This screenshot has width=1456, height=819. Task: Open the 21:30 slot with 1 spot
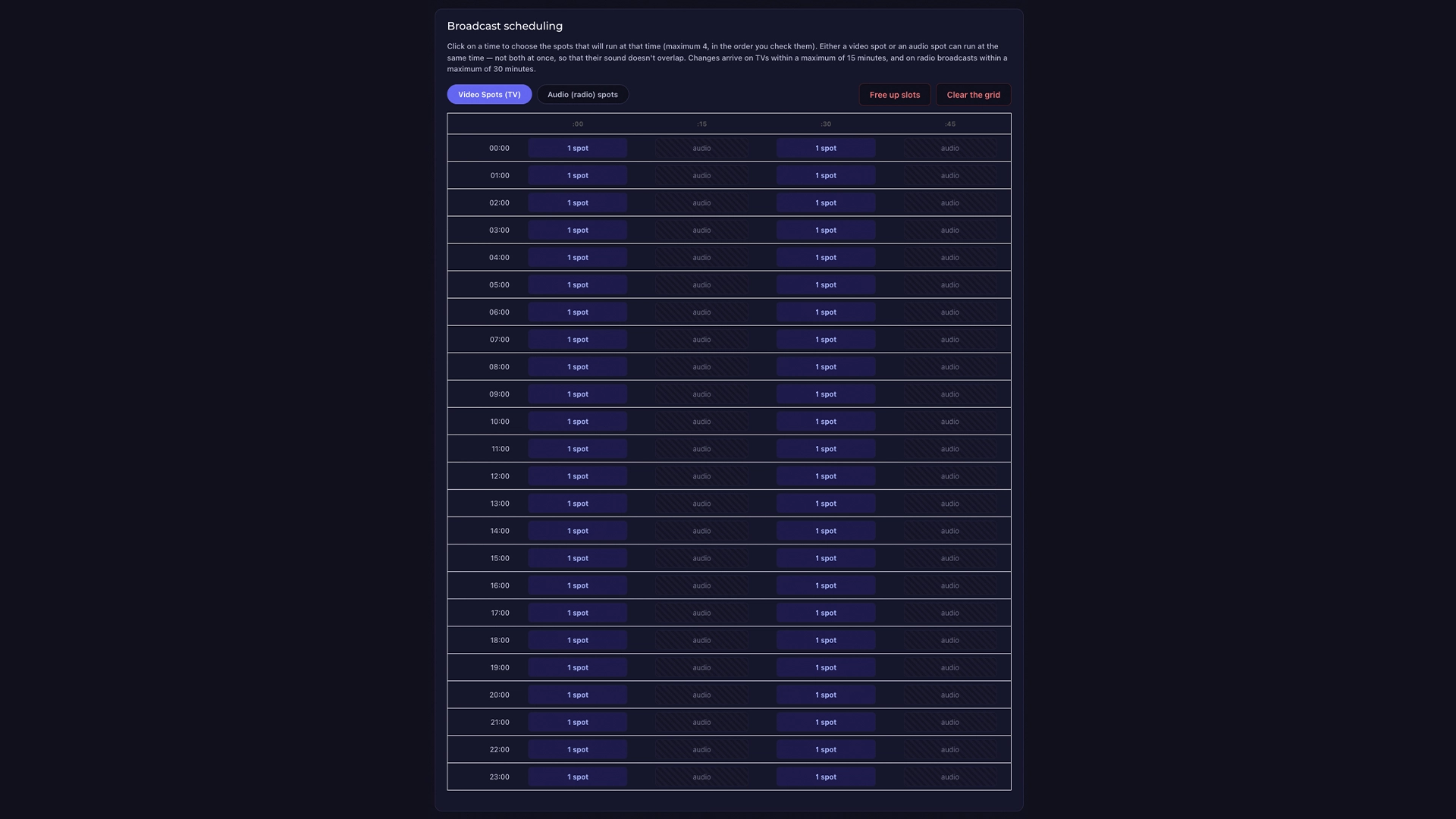click(x=826, y=722)
